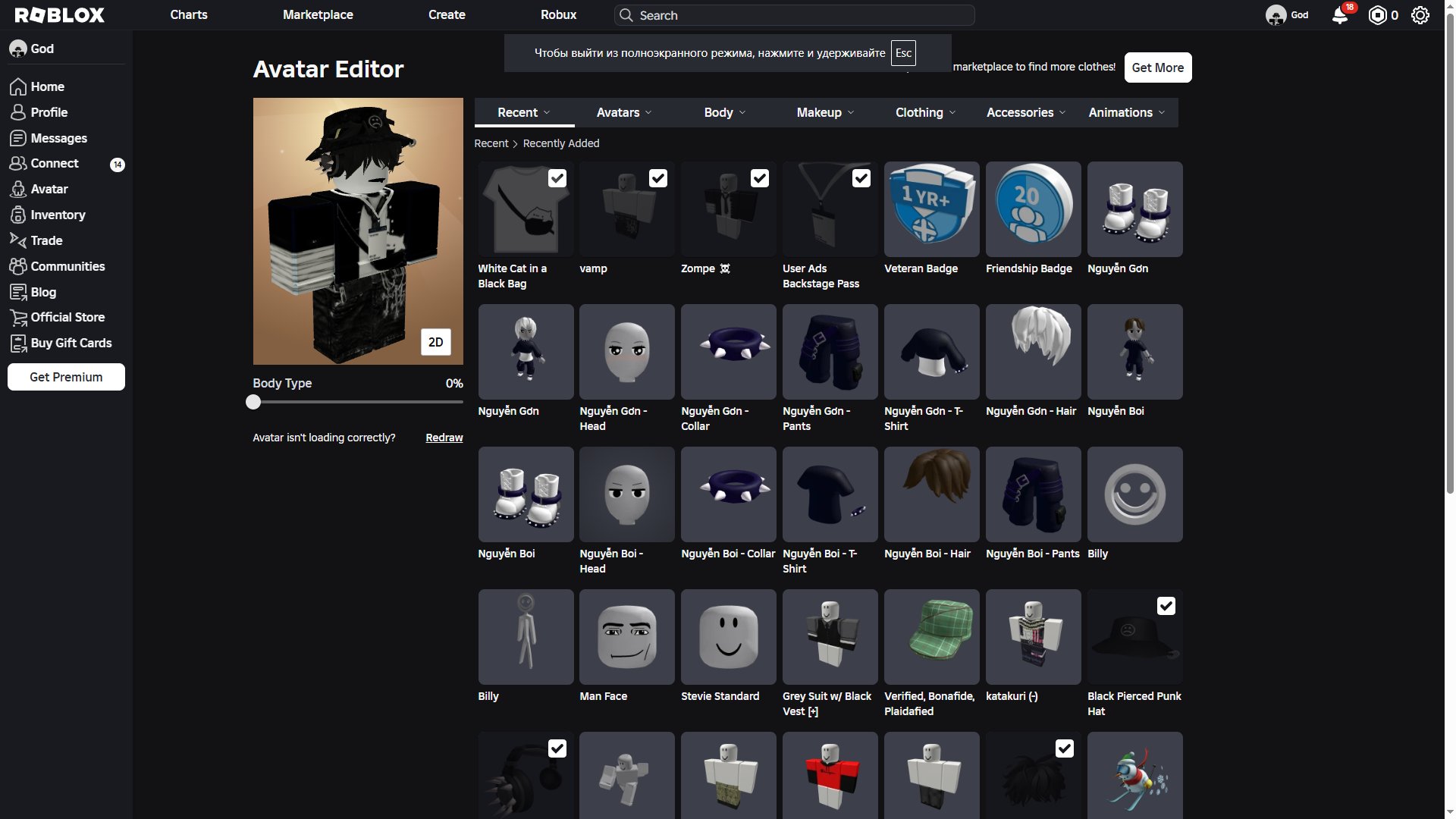Uncheck the black messy hair checkbox
Screen dimensions: 1456x819
(1065, 748)
